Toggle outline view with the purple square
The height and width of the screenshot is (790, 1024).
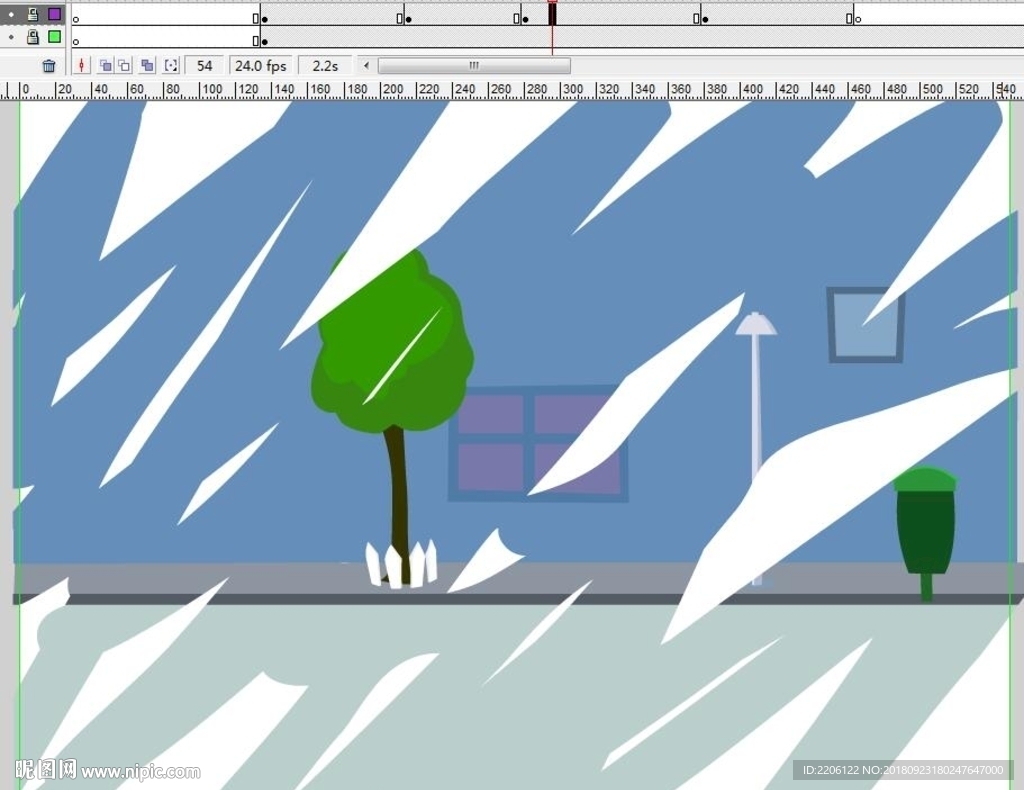click(x=55, y=14)
